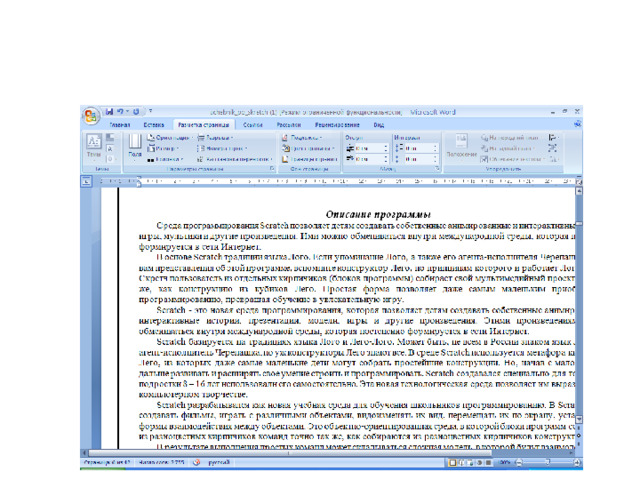Click the vertical scrollbar up arrow
The width and height of the screenshot is (640, 480).
pos(579,191)
